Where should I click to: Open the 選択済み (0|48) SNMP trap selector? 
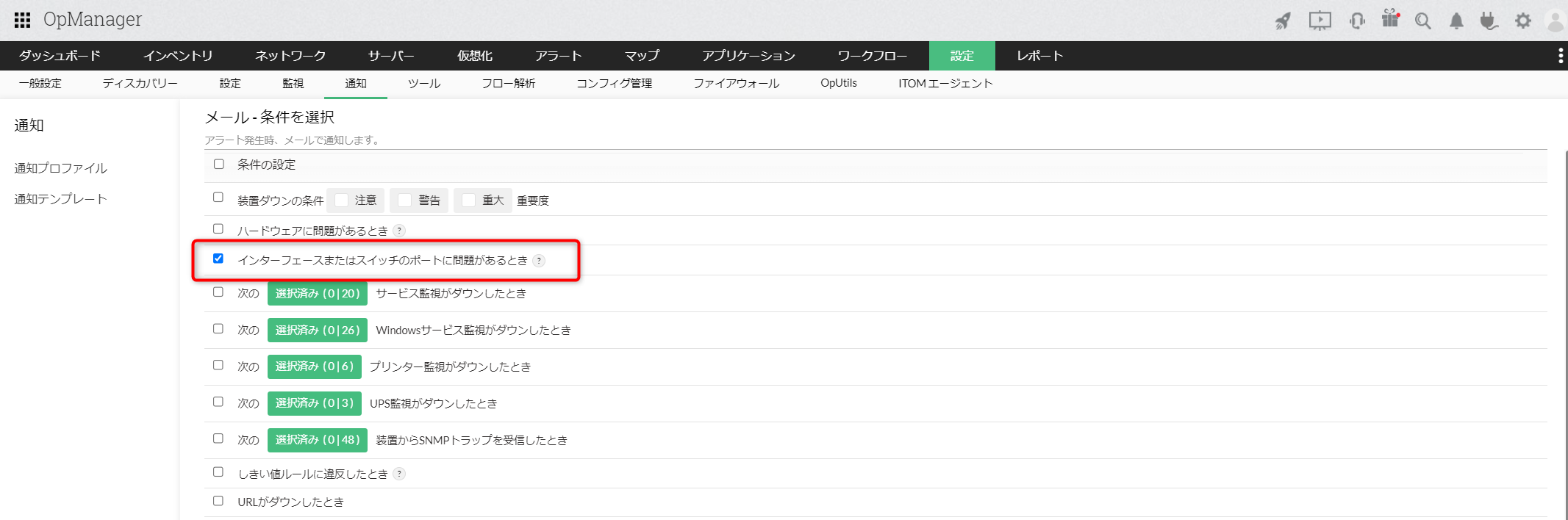coord(317,440)
